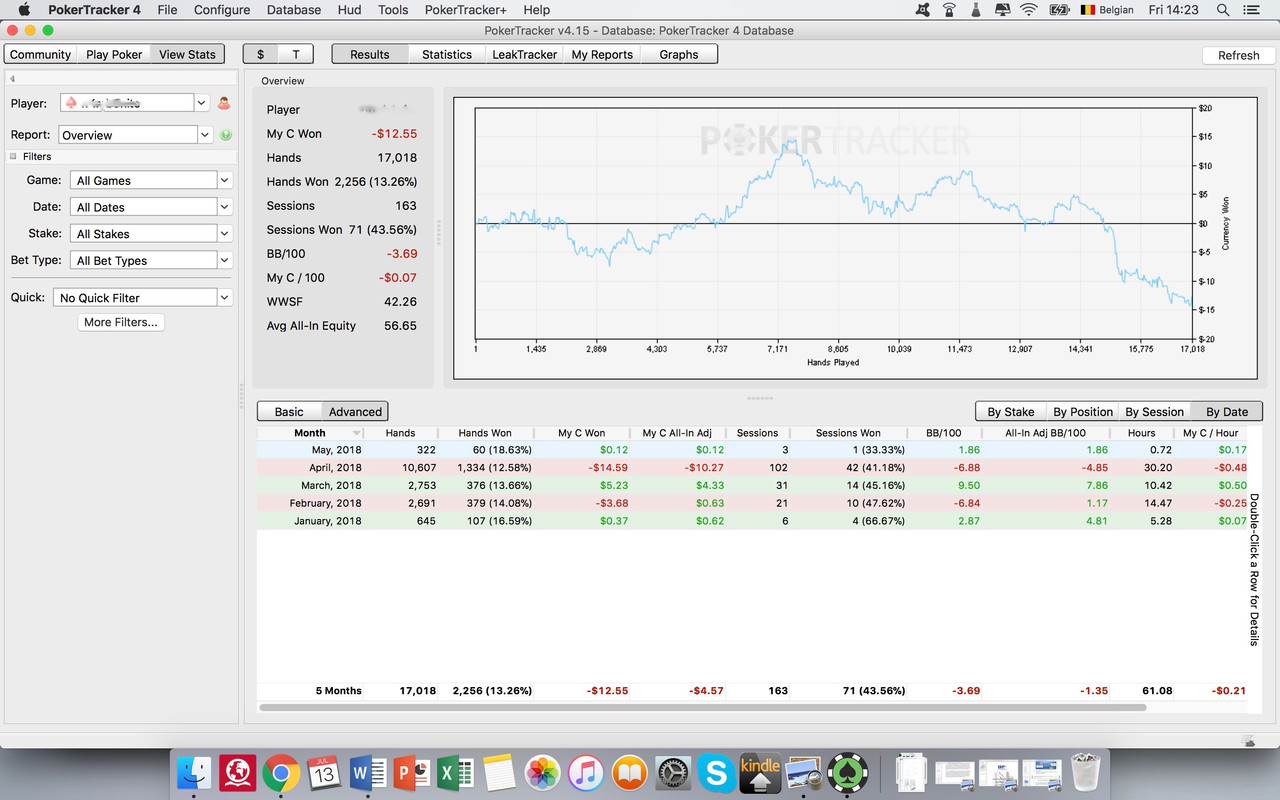This screenshot has width=1280, height=800.
Task: Sort the table by the Month column
Action: [310, 433]
